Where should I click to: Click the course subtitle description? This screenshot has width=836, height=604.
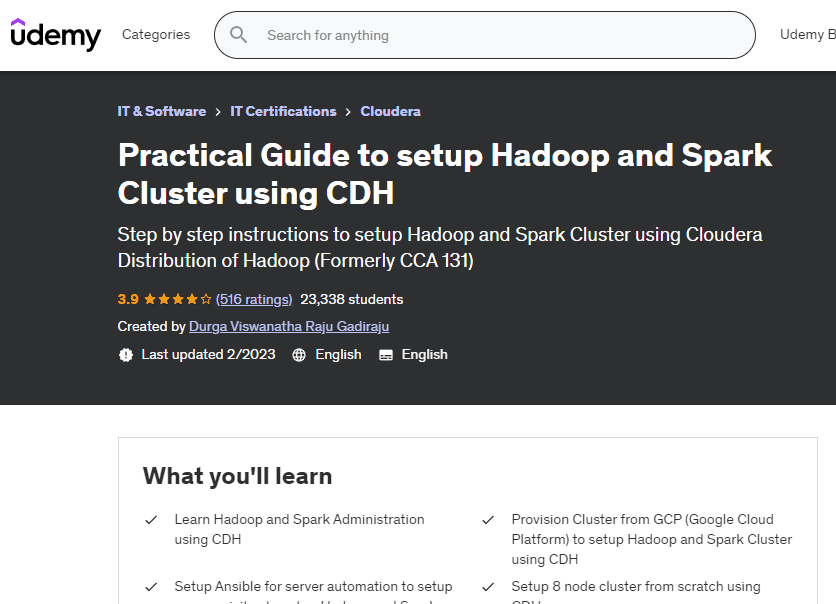[440, 247]
